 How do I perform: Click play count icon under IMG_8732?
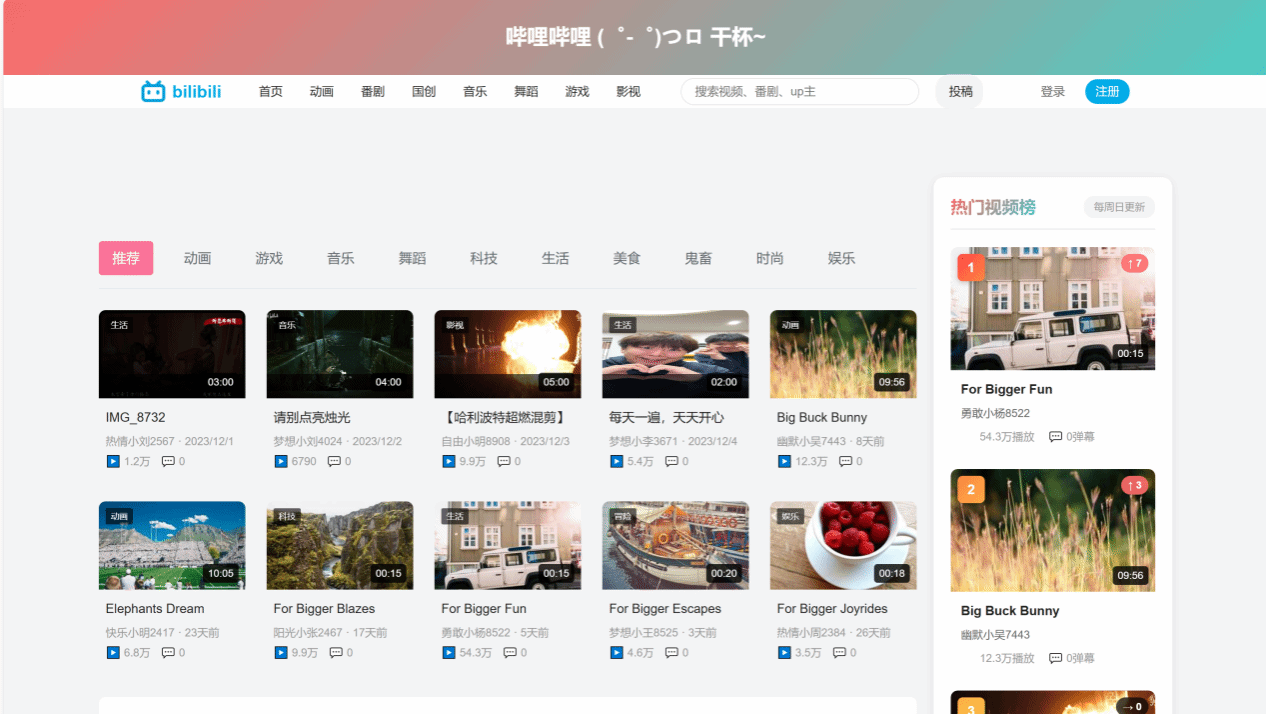point(113,461)
